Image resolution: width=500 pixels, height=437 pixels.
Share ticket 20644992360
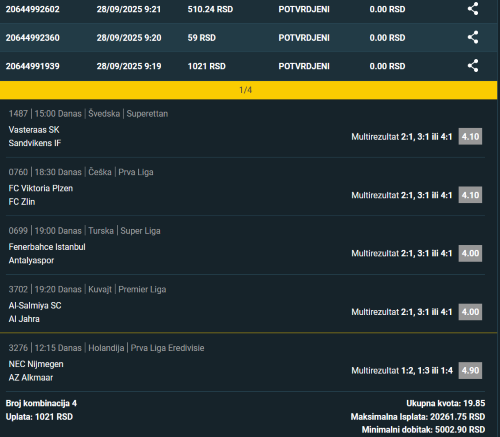[473, 37]
